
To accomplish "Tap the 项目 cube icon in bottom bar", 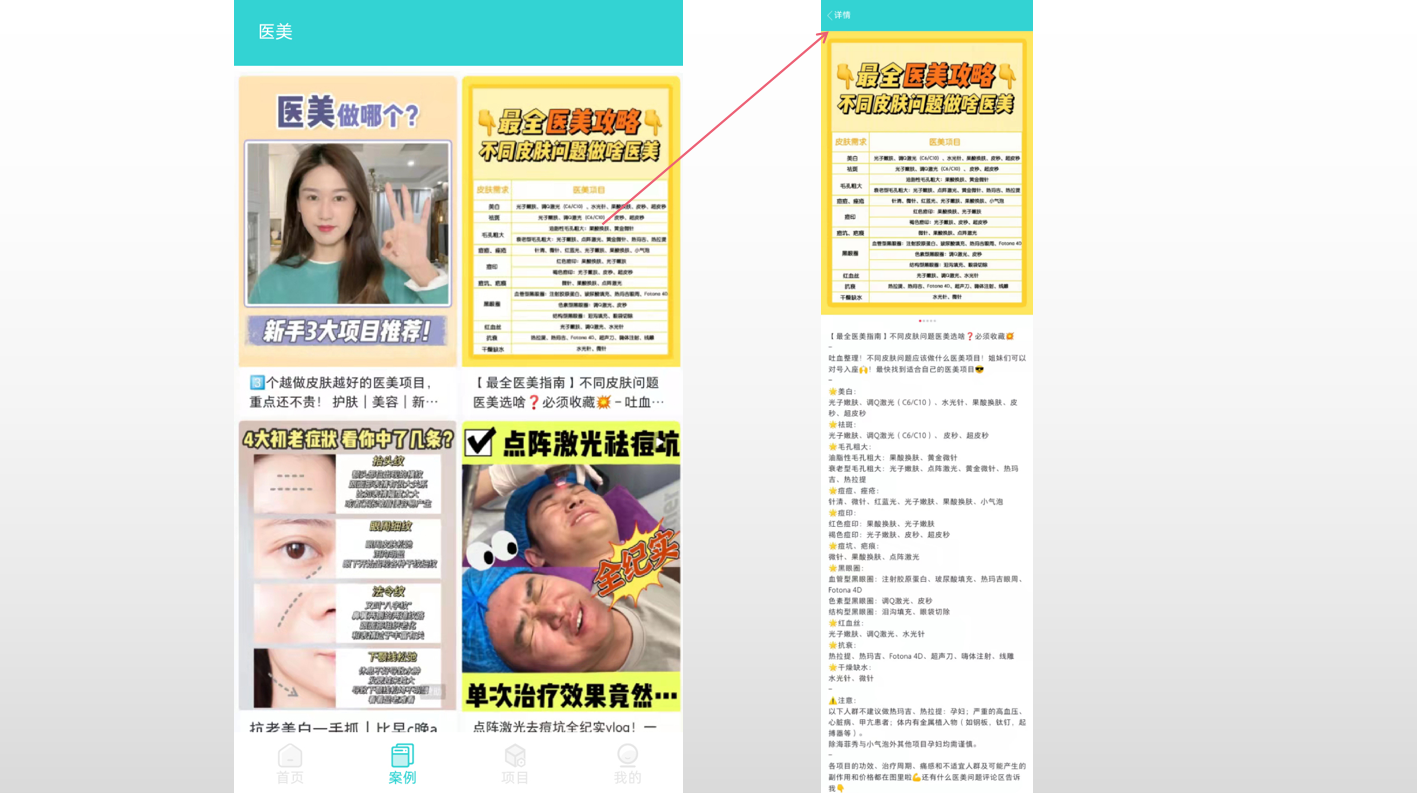I will pyautogui.click(x=515, y=755).
